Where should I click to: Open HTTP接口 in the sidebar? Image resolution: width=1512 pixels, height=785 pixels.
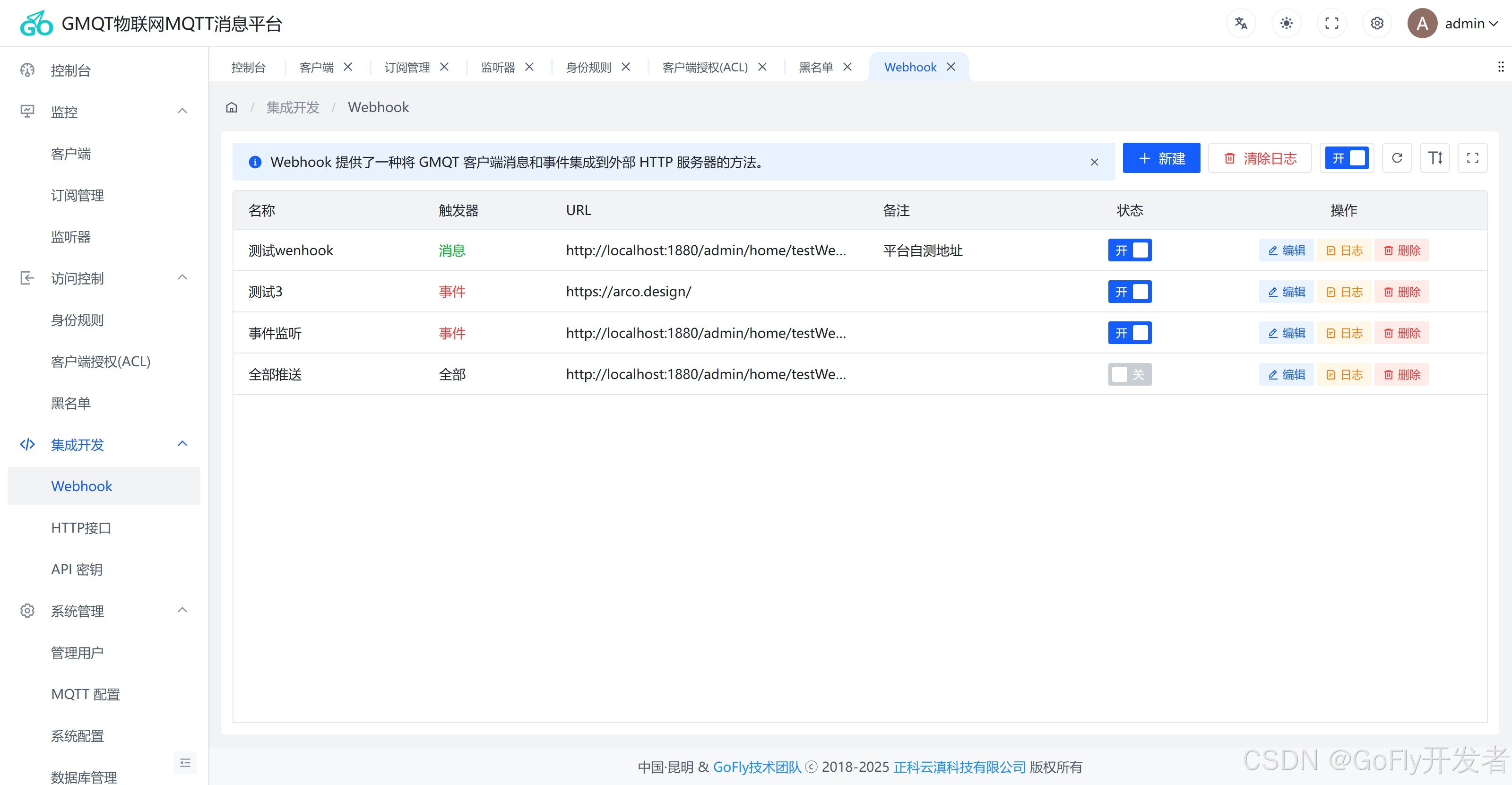coord(81,527)
